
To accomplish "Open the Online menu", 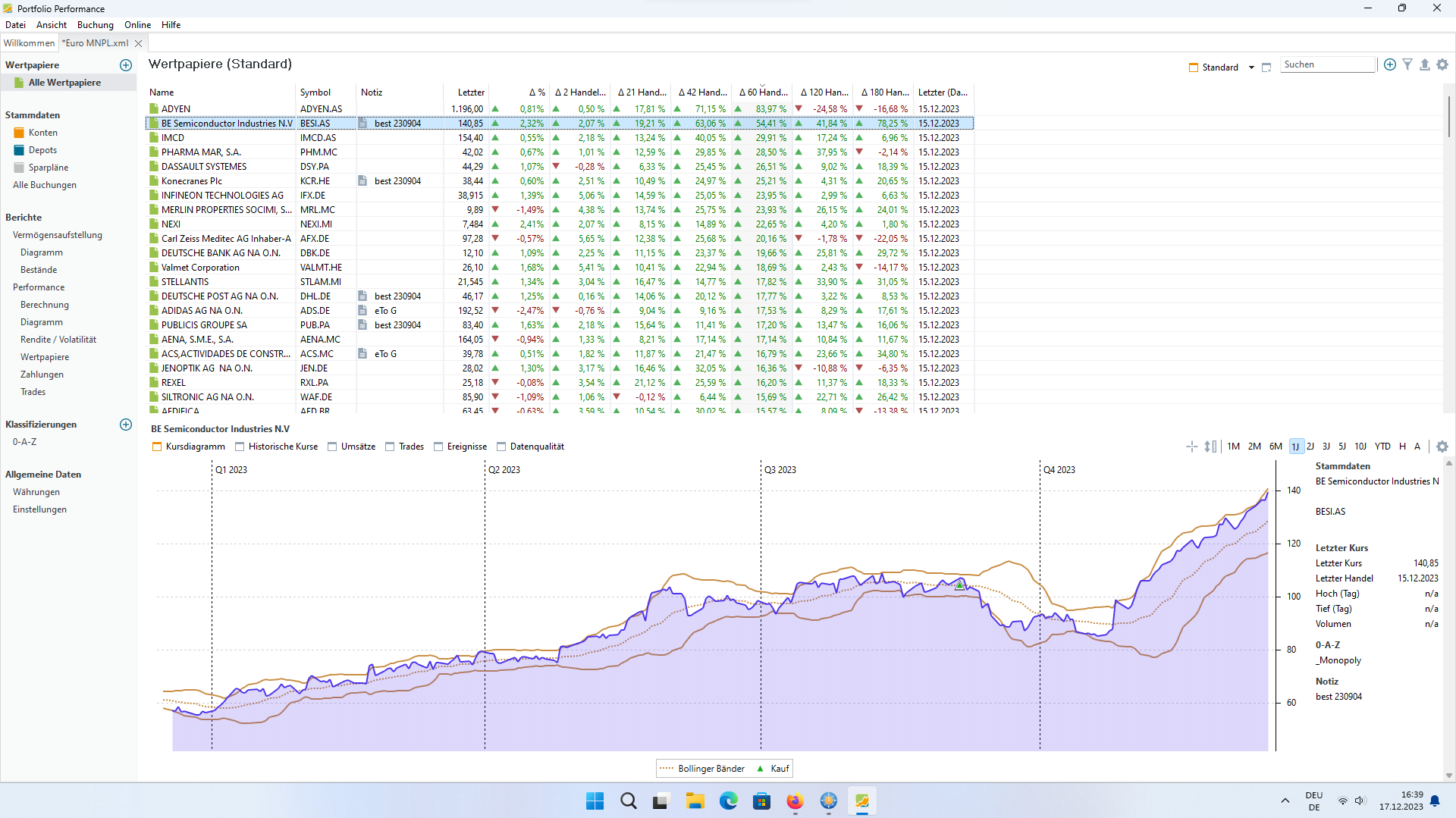I will click(138, 25).
